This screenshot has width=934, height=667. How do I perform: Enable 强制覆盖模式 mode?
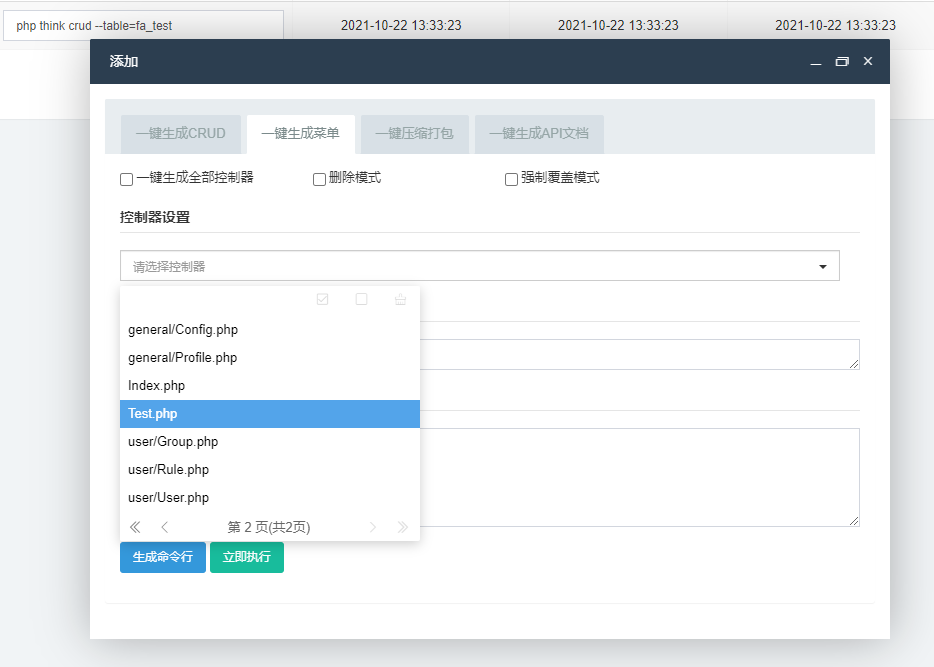click(511, 179)
